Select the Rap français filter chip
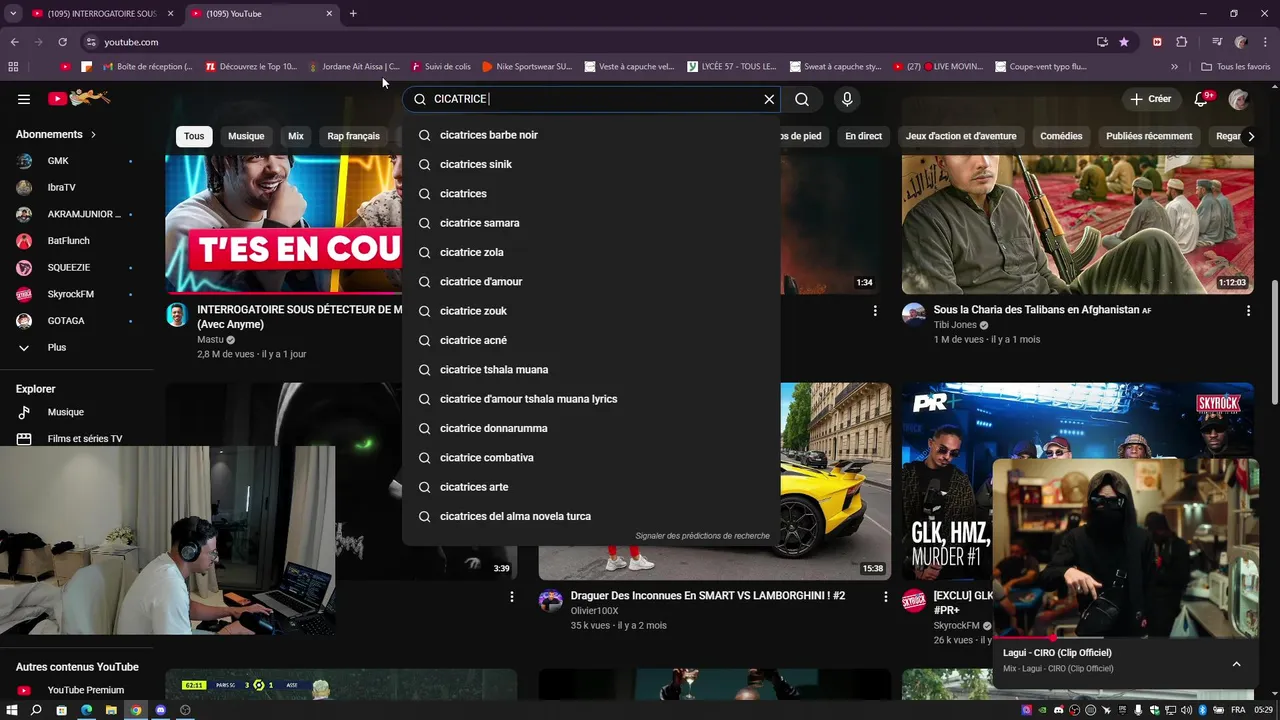The image size is (1280, 720). [x=353, y=136]
